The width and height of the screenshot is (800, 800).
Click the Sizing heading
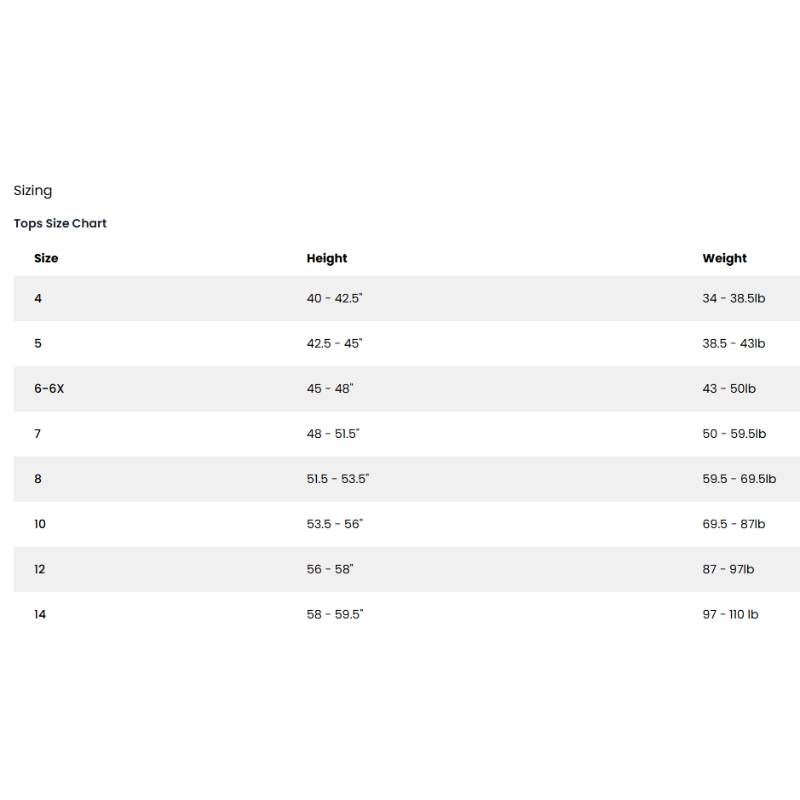point(33,191)
